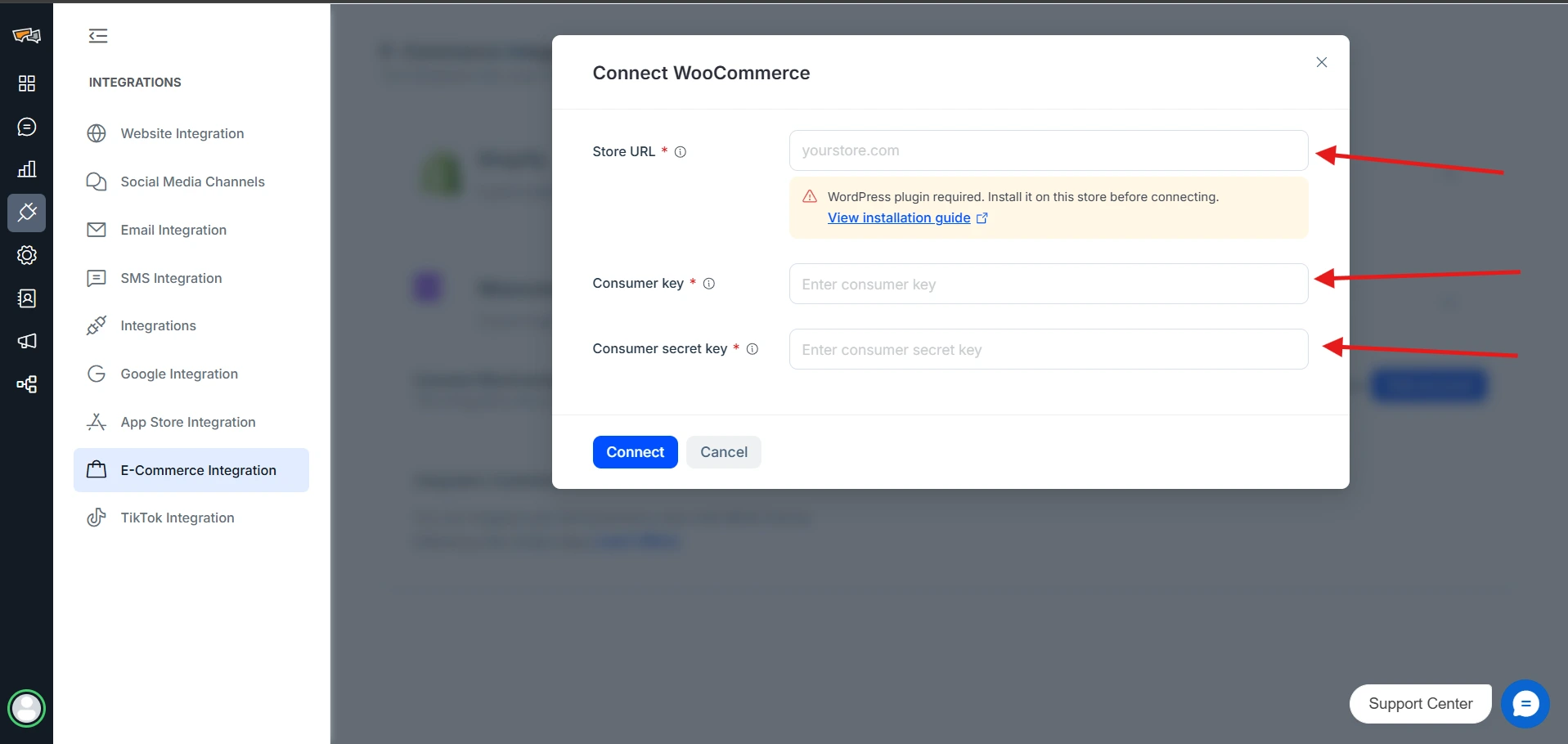The height and width of the screenshot is (744, 1568).
Task: Click the Email Integration envelope icon
Action: (97, 230)
